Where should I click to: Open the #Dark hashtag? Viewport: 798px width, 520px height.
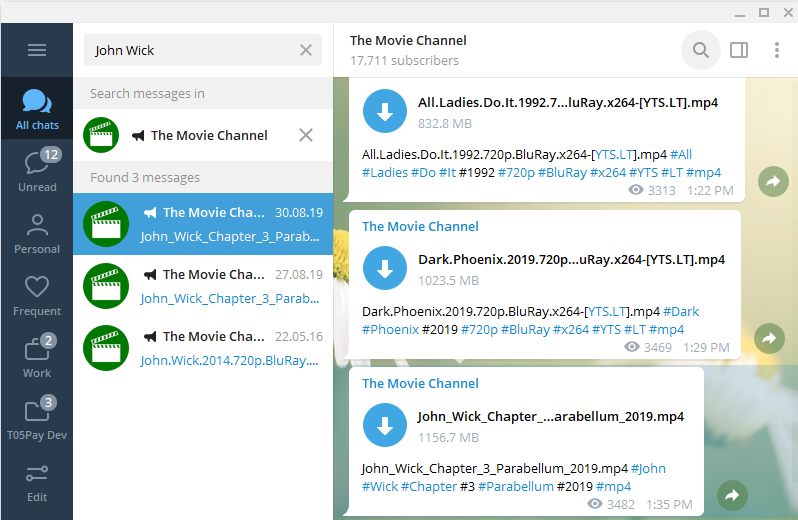coord(681,311)
